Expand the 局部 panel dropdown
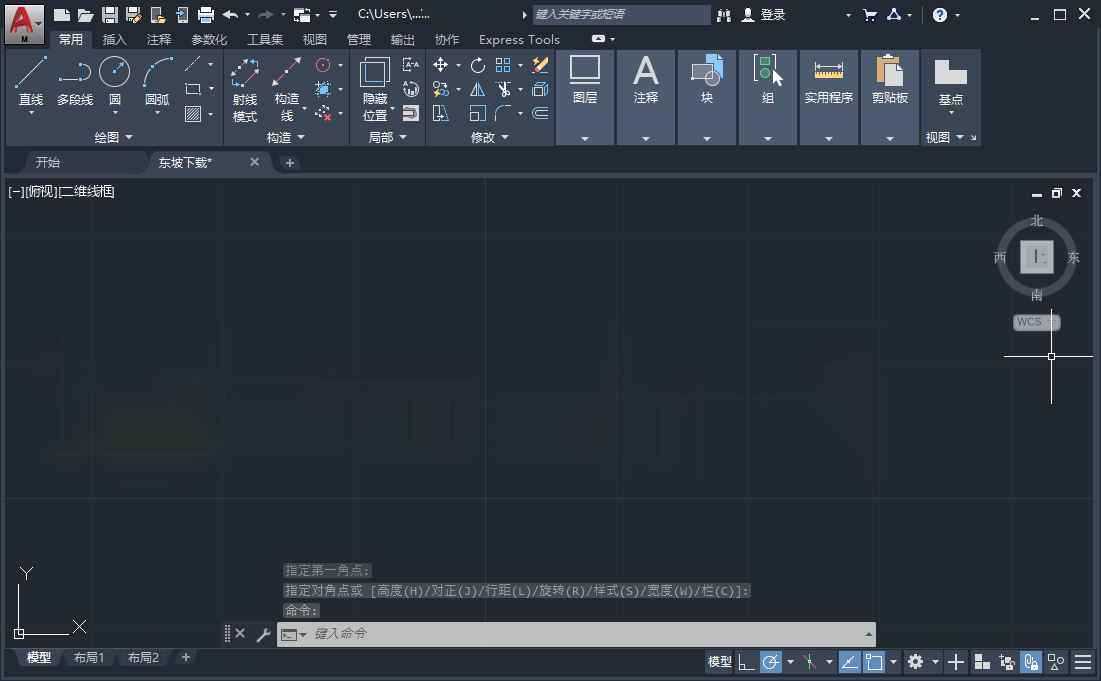 (387, 138)
